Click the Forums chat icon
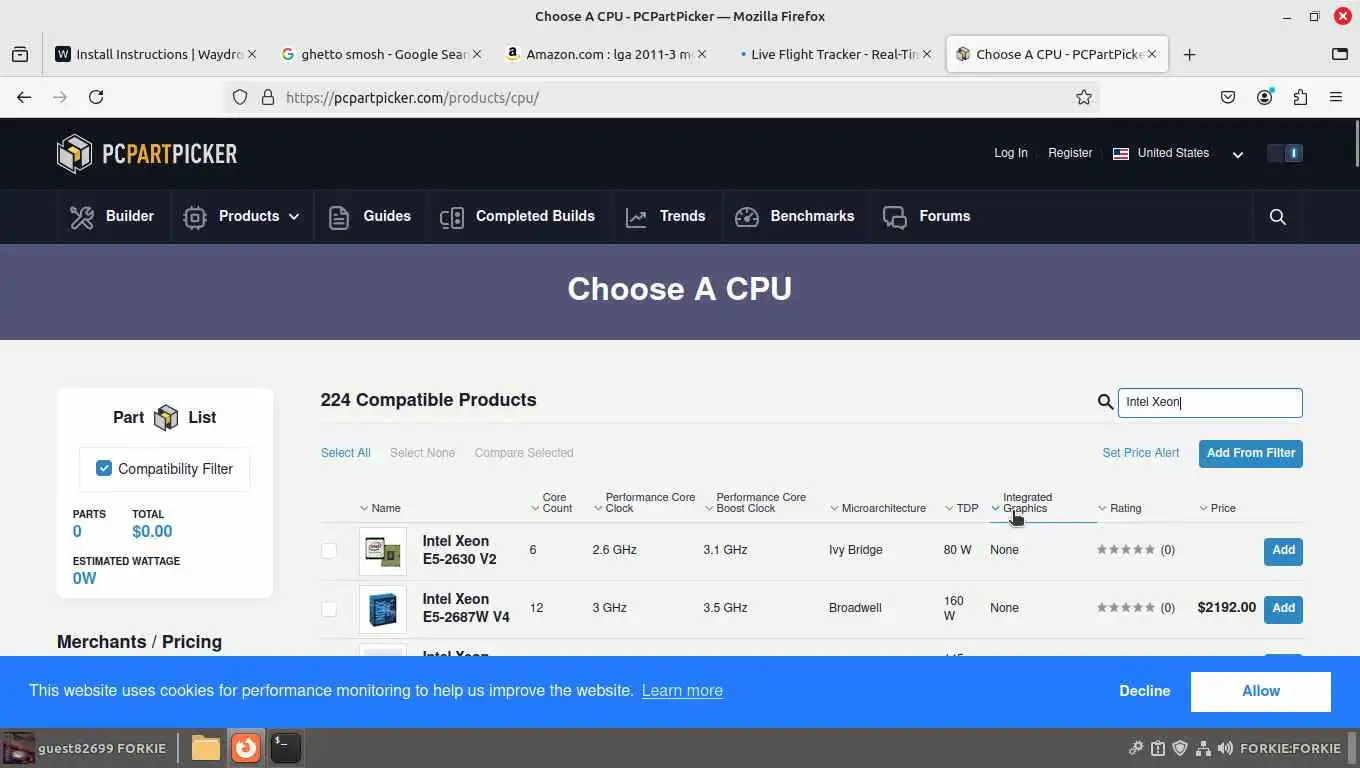 [895, 217]
